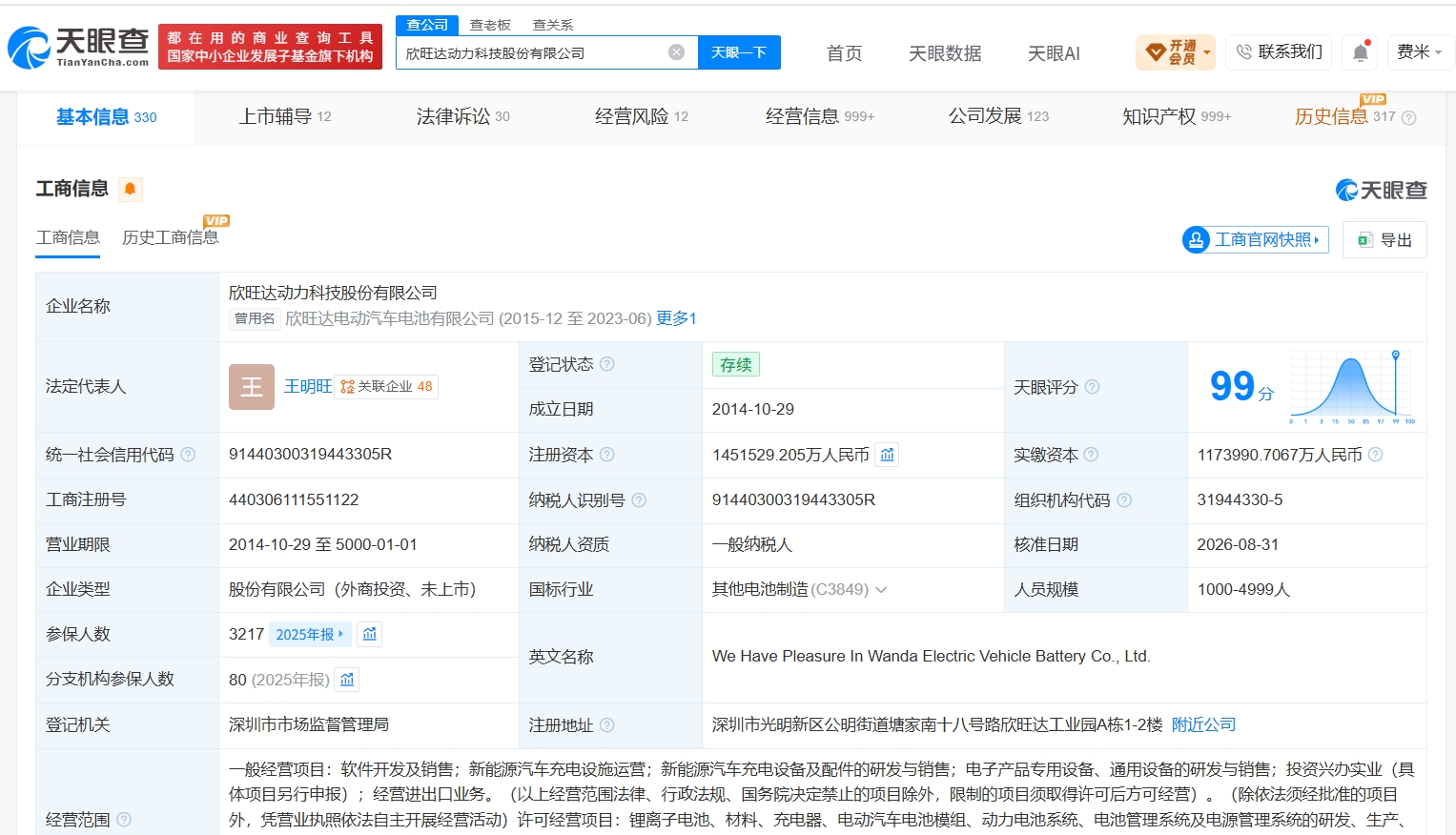
Task: Open the 知识产权 tab
Action: [x=1176, y=117]
